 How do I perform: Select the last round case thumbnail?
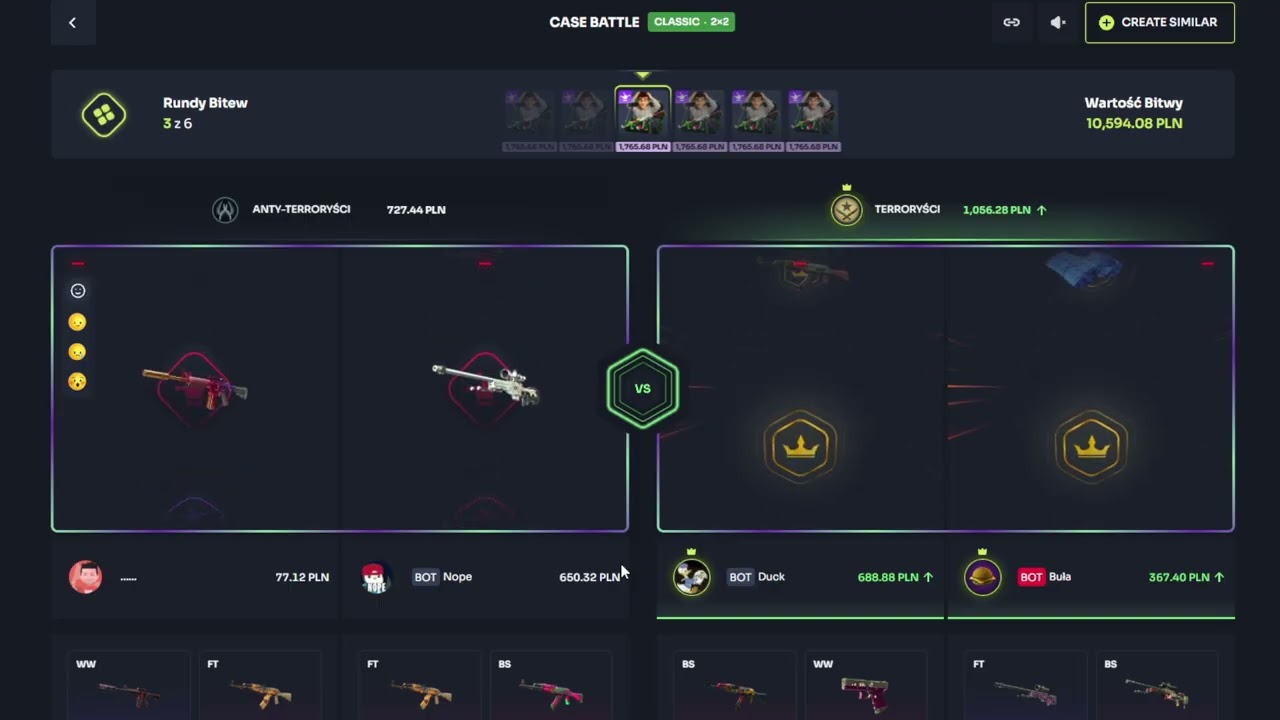tap(813, 120)
